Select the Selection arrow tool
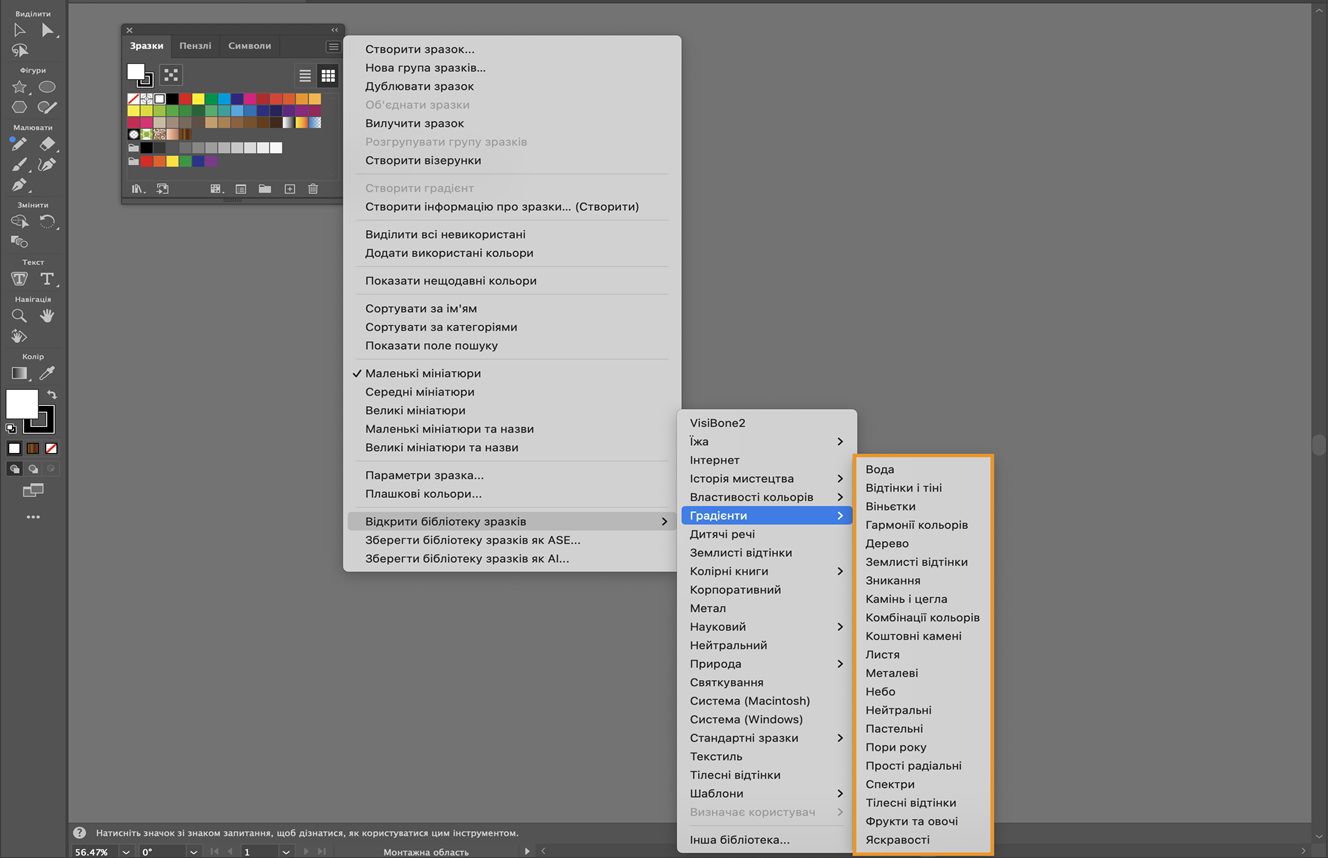 (19, 30)
